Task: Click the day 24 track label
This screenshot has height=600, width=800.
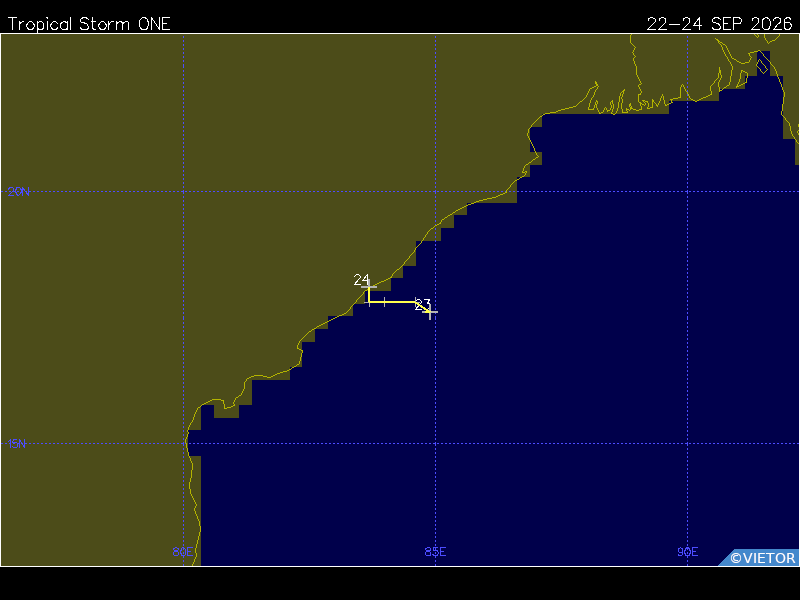Action: 361,280
